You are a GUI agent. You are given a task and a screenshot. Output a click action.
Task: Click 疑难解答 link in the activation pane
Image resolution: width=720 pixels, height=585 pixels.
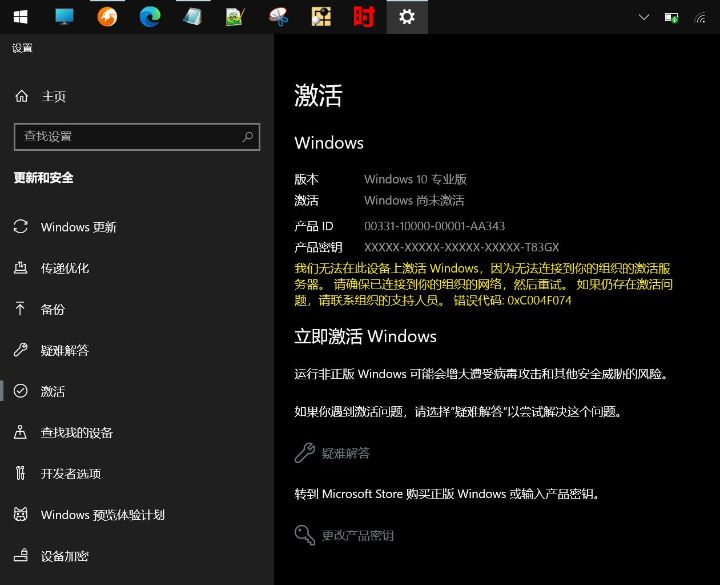[345, 453]
